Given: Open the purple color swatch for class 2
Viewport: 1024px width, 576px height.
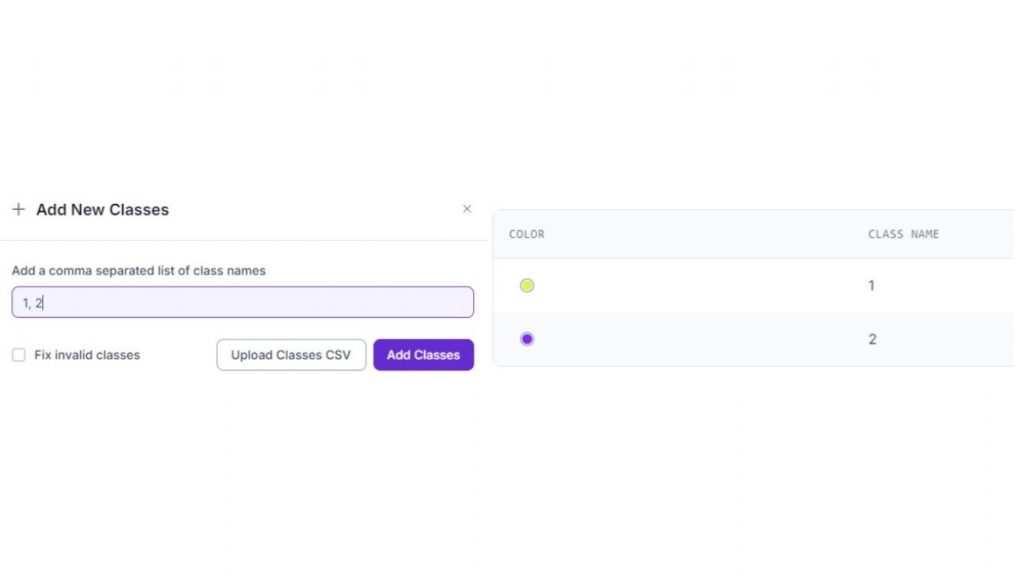Looking at the screenshot, I should 527,339.
